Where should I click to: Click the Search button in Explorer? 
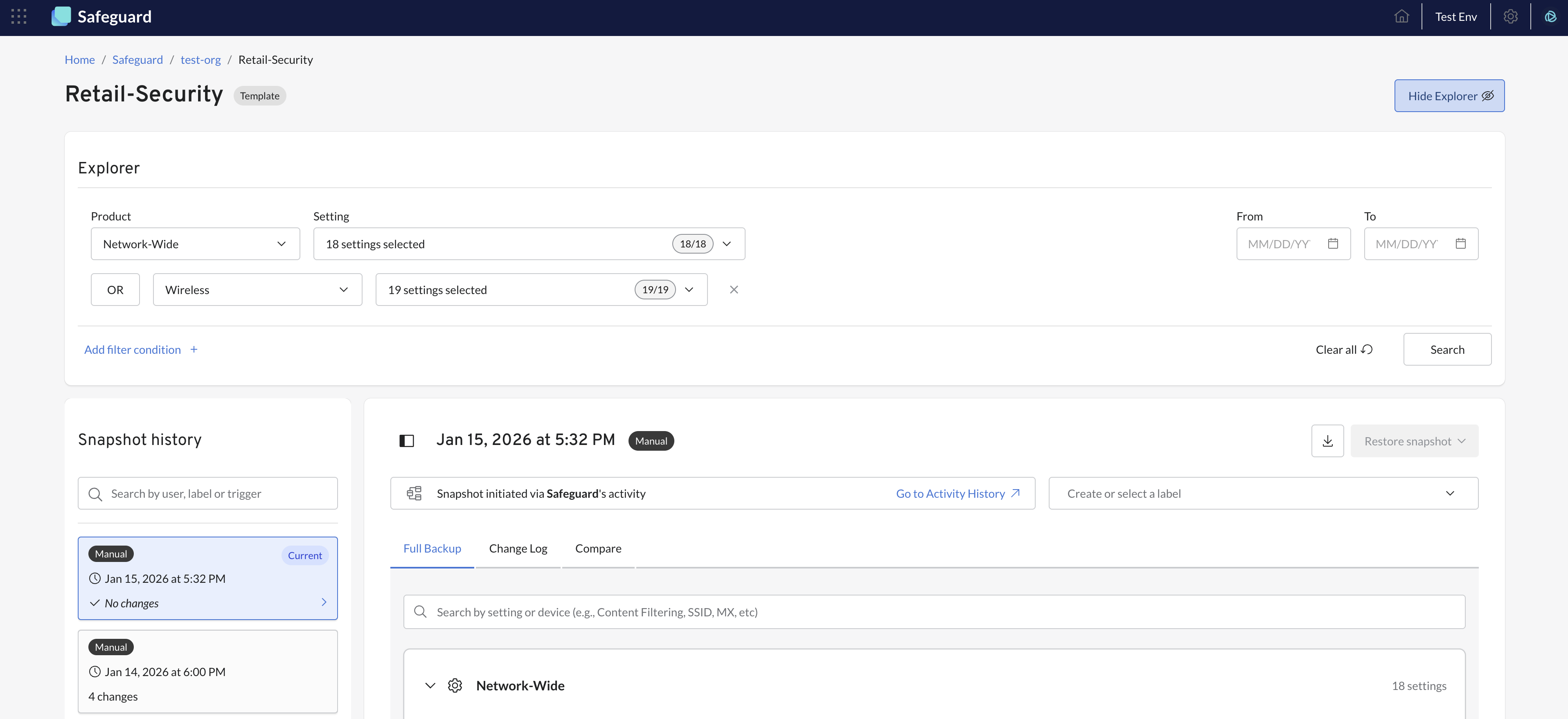(1447, 349)
